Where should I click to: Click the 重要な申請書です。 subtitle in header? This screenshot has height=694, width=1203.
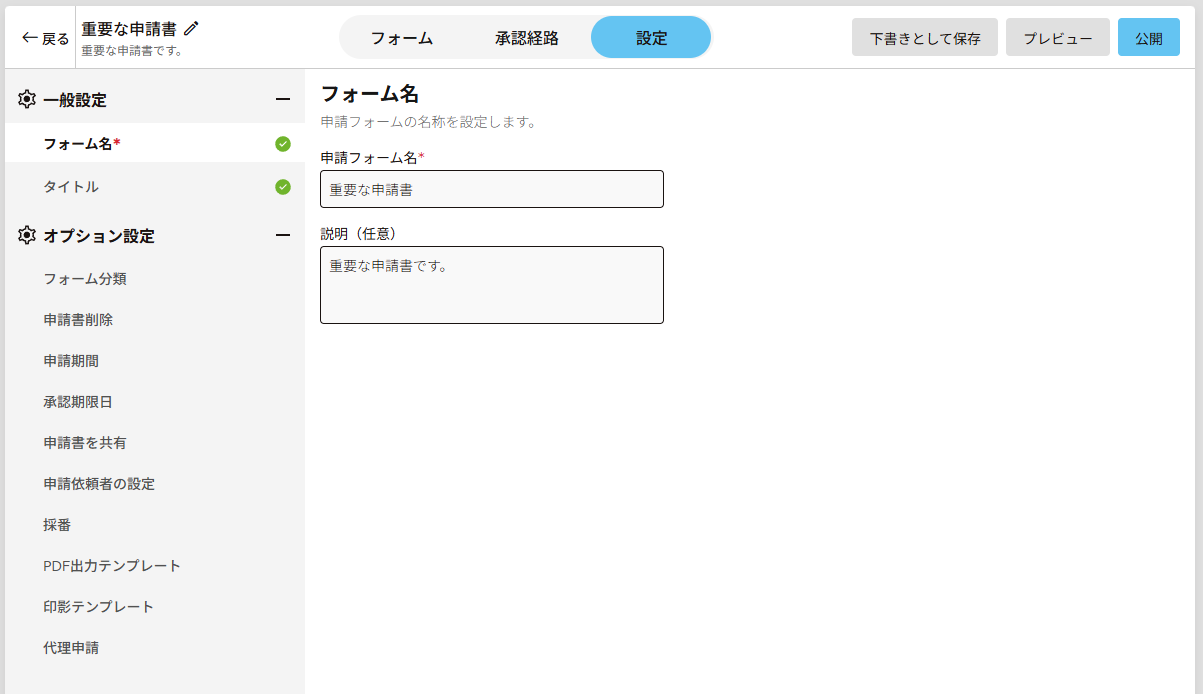point(132,50)
